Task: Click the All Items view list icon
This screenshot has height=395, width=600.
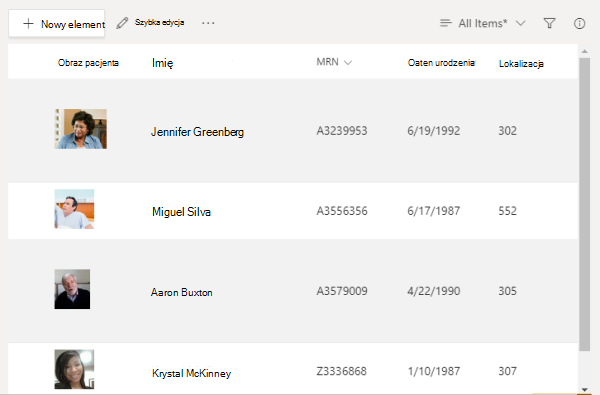Action: coord(446,23)
